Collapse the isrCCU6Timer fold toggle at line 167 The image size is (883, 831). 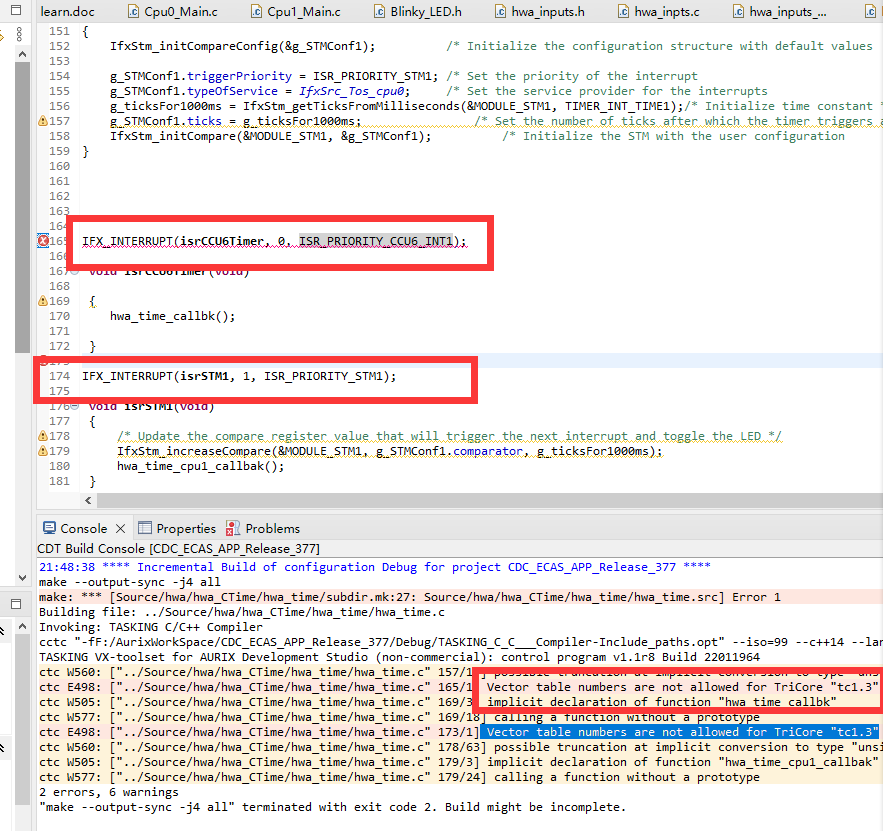[x=74, y=271]
